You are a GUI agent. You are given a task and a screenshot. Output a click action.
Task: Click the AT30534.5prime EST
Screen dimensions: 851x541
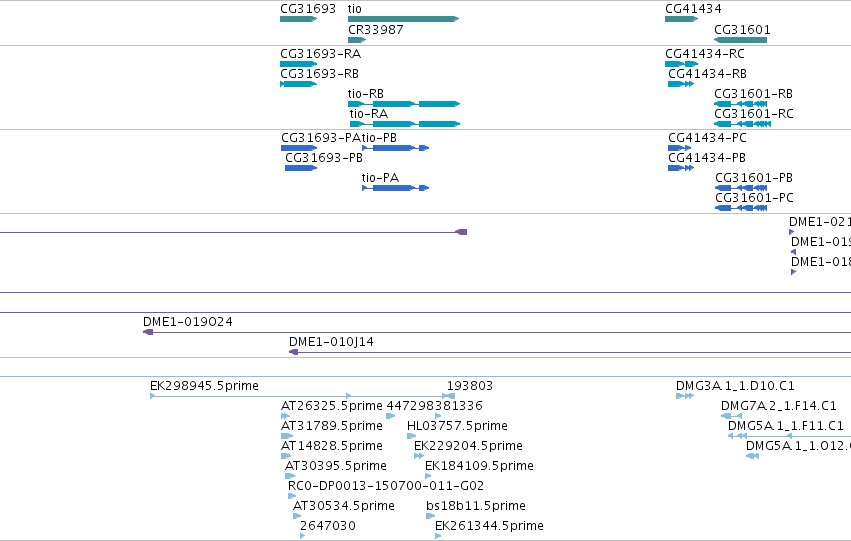click(x=297, y=516)
